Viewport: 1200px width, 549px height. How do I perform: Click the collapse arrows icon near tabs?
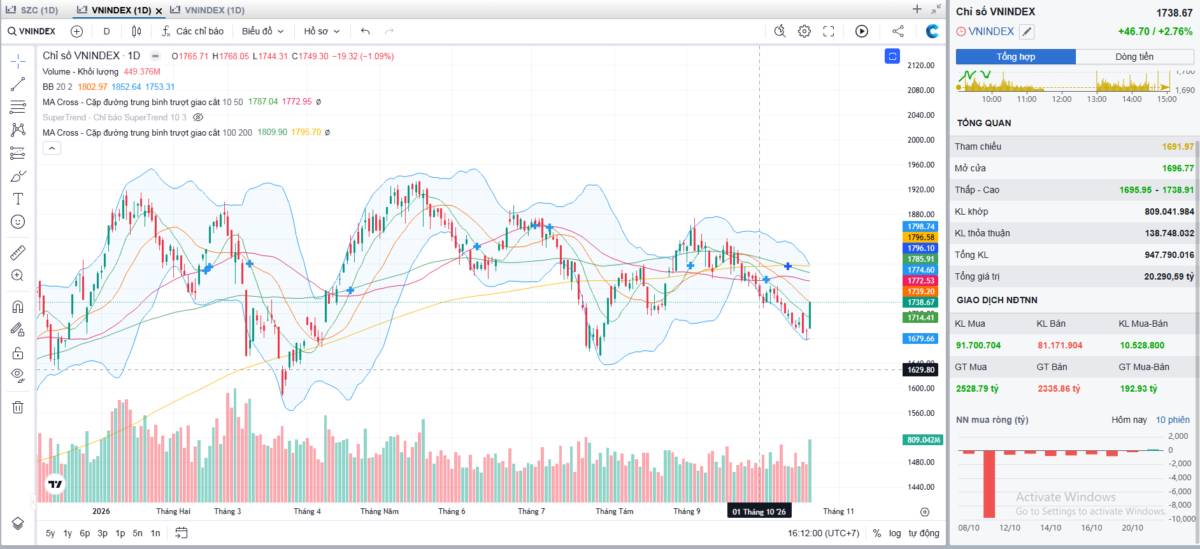tap(935, 8)
